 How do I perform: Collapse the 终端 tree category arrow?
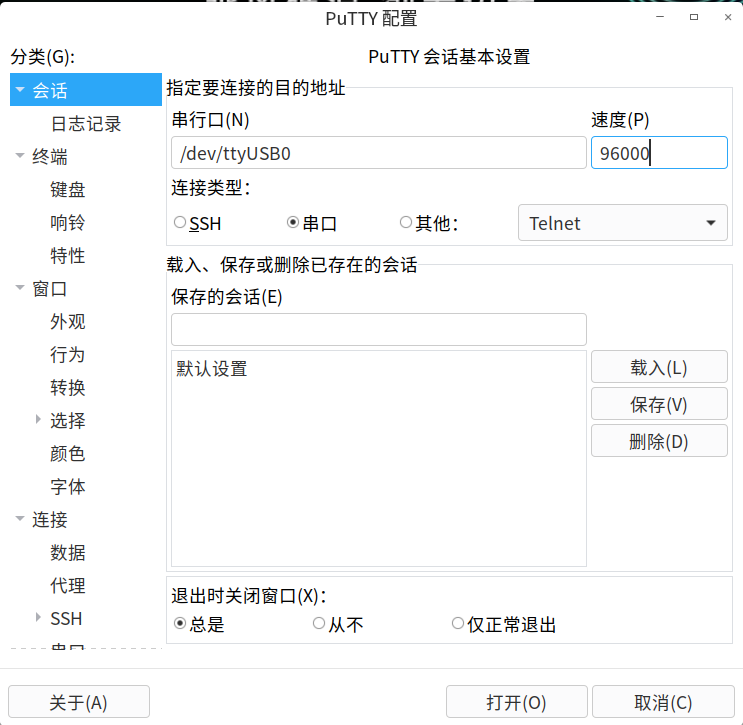20,155
